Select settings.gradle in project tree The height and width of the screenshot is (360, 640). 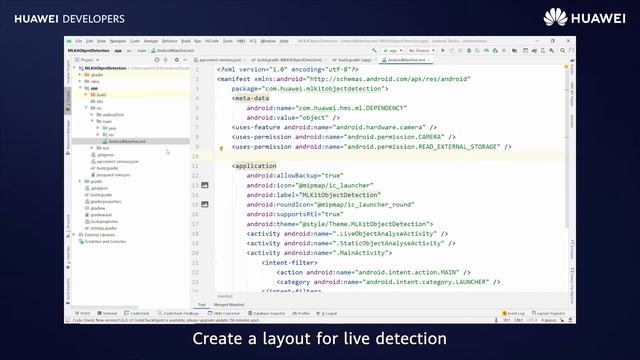pyautogui.click(x=100, y=228)
